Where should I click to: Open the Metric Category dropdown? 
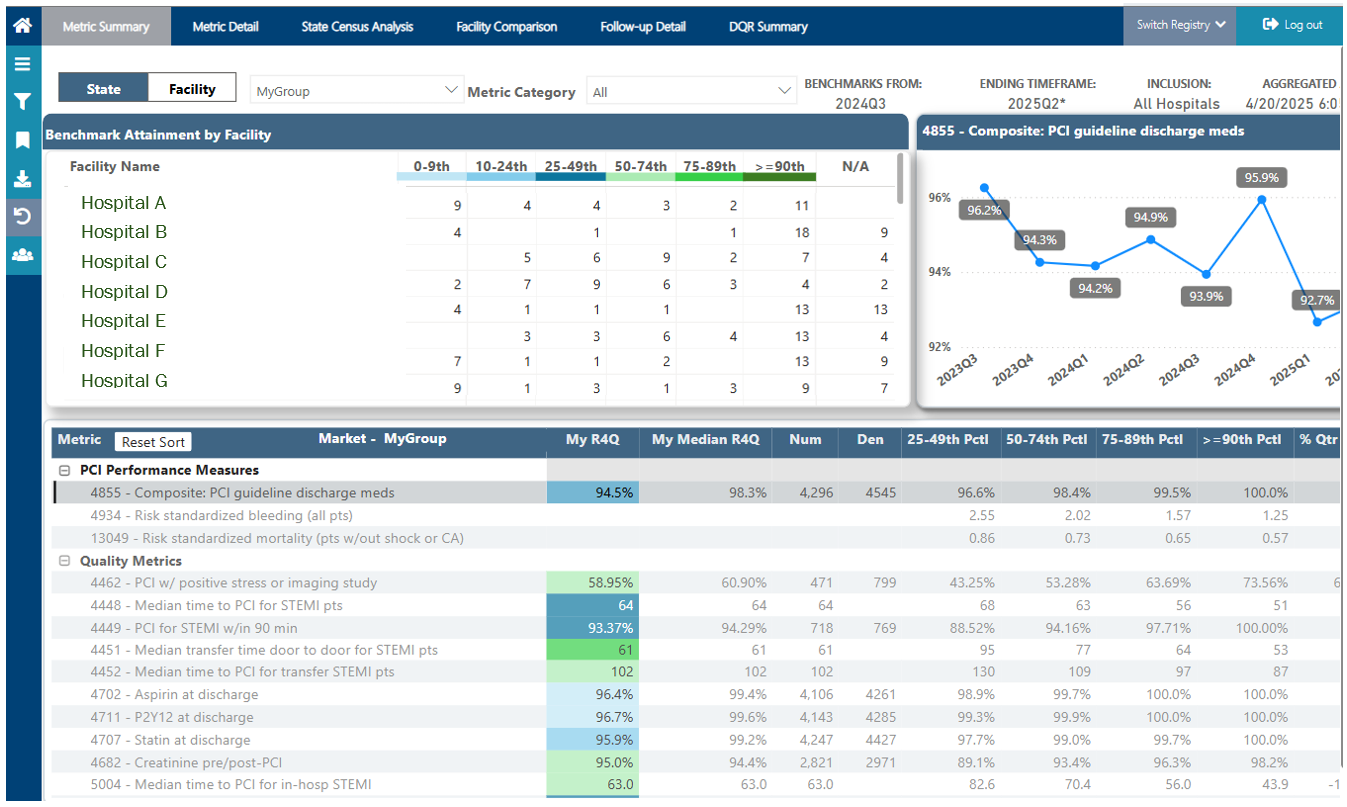(x=691, y=91)
